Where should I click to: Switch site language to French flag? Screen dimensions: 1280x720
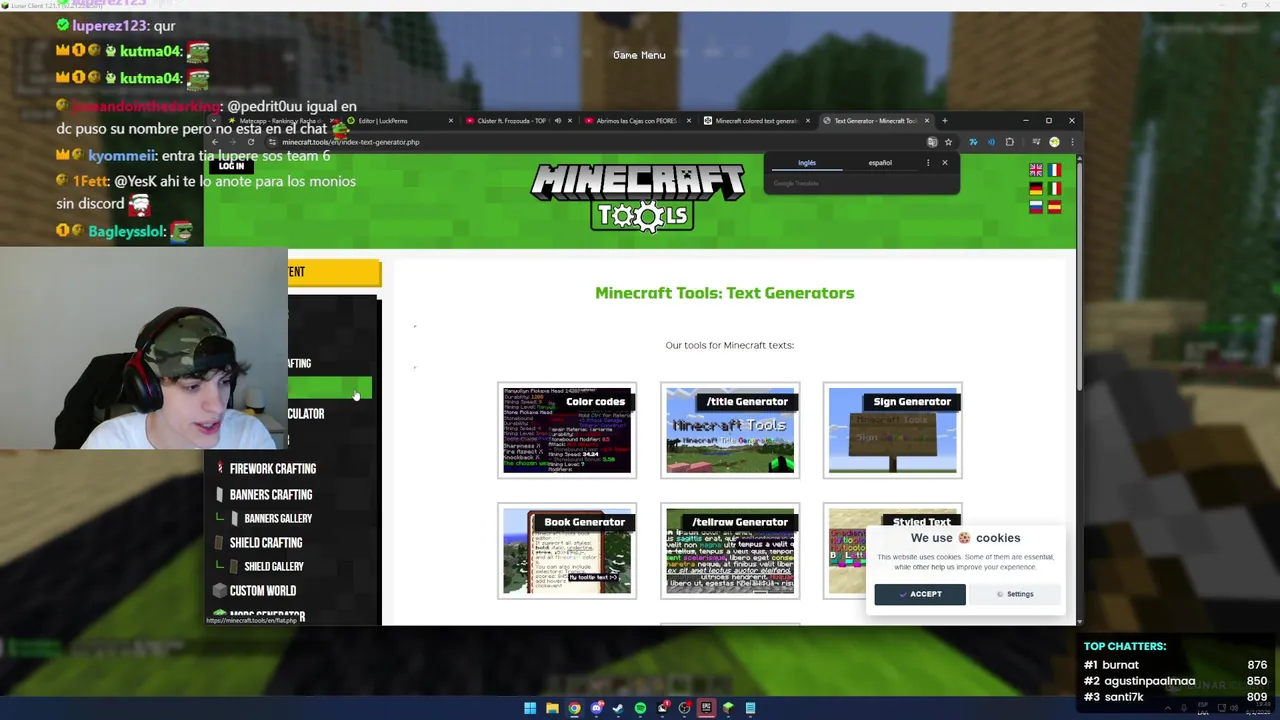tap(1054, 170)
